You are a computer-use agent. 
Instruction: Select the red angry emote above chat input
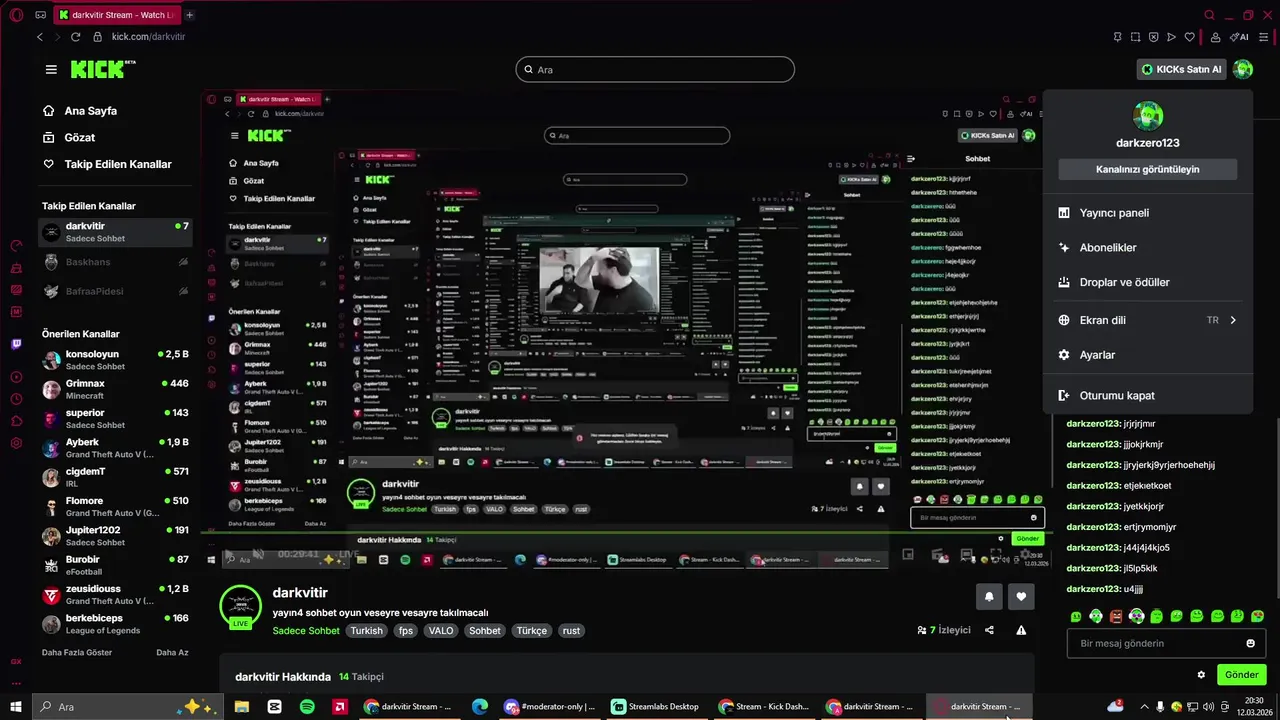(1116, 616)
